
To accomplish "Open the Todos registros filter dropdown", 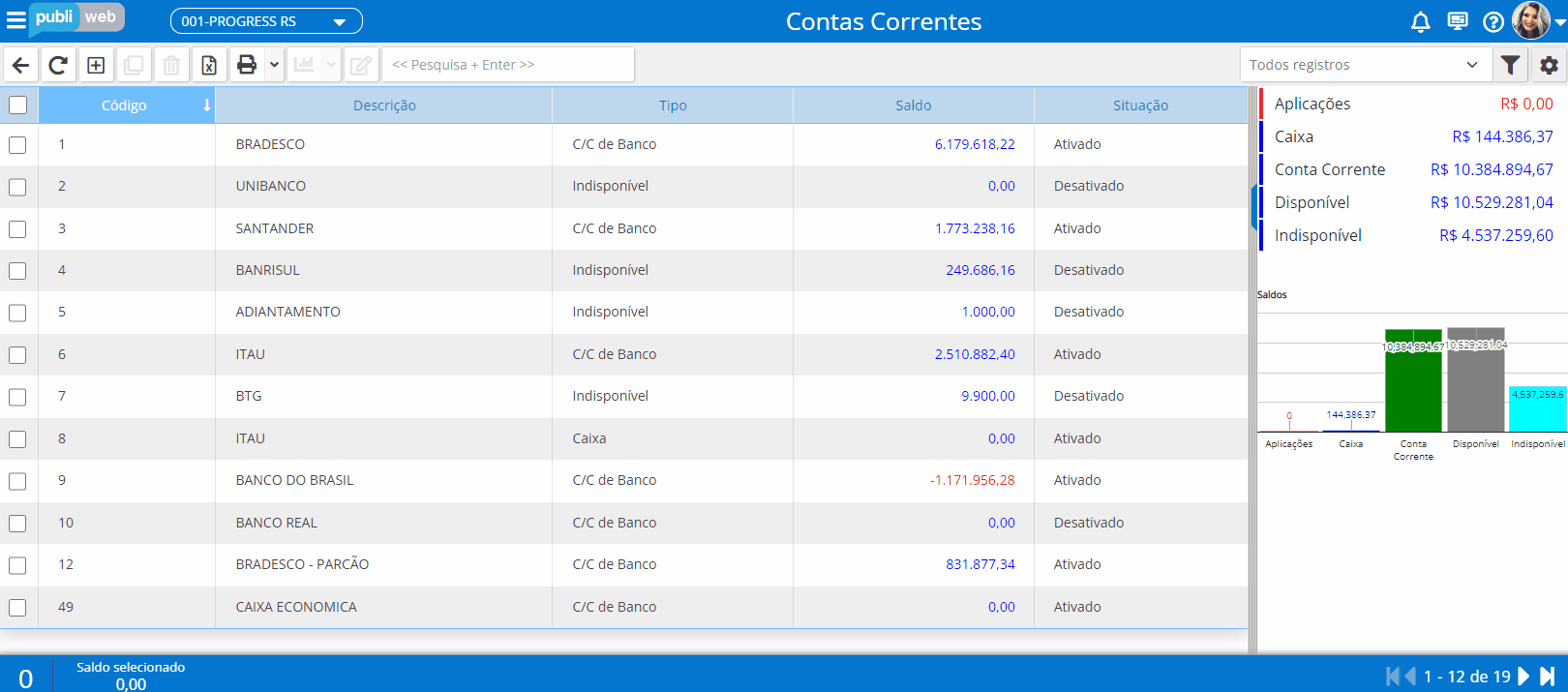I will tap(1364, 65).
